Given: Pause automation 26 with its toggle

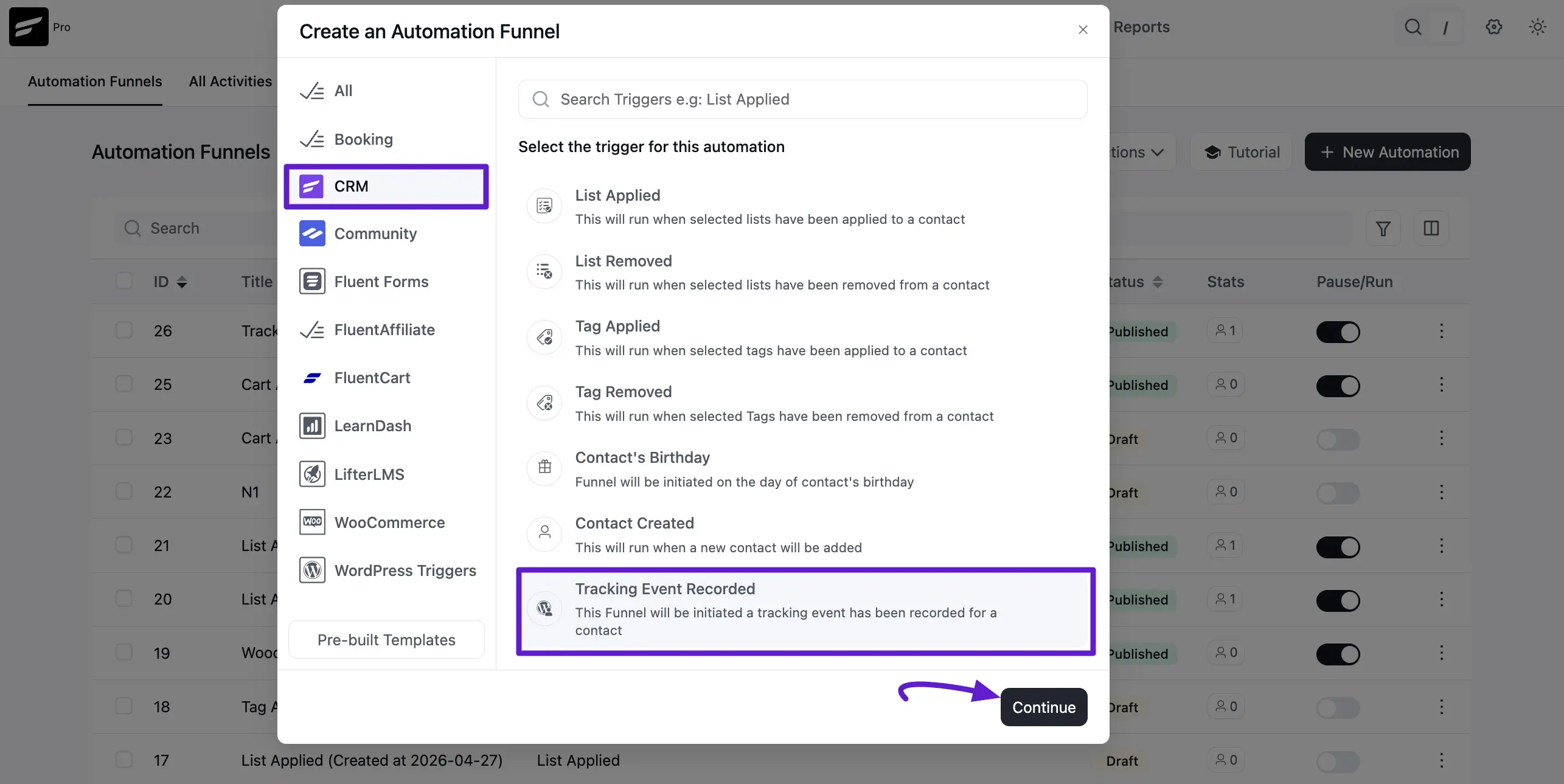Looking at the screenshot, I should [x=1338, y=332].
